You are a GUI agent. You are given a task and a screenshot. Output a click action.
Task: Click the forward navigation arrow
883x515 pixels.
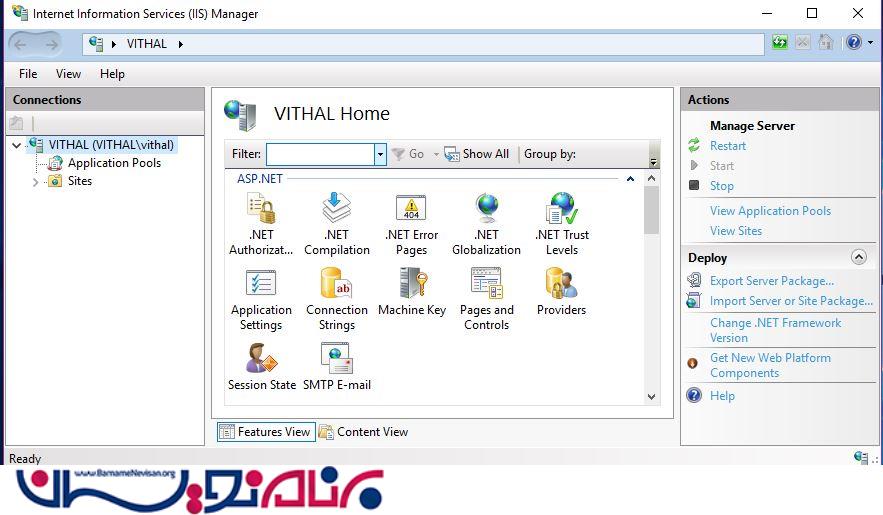[51, 44]
